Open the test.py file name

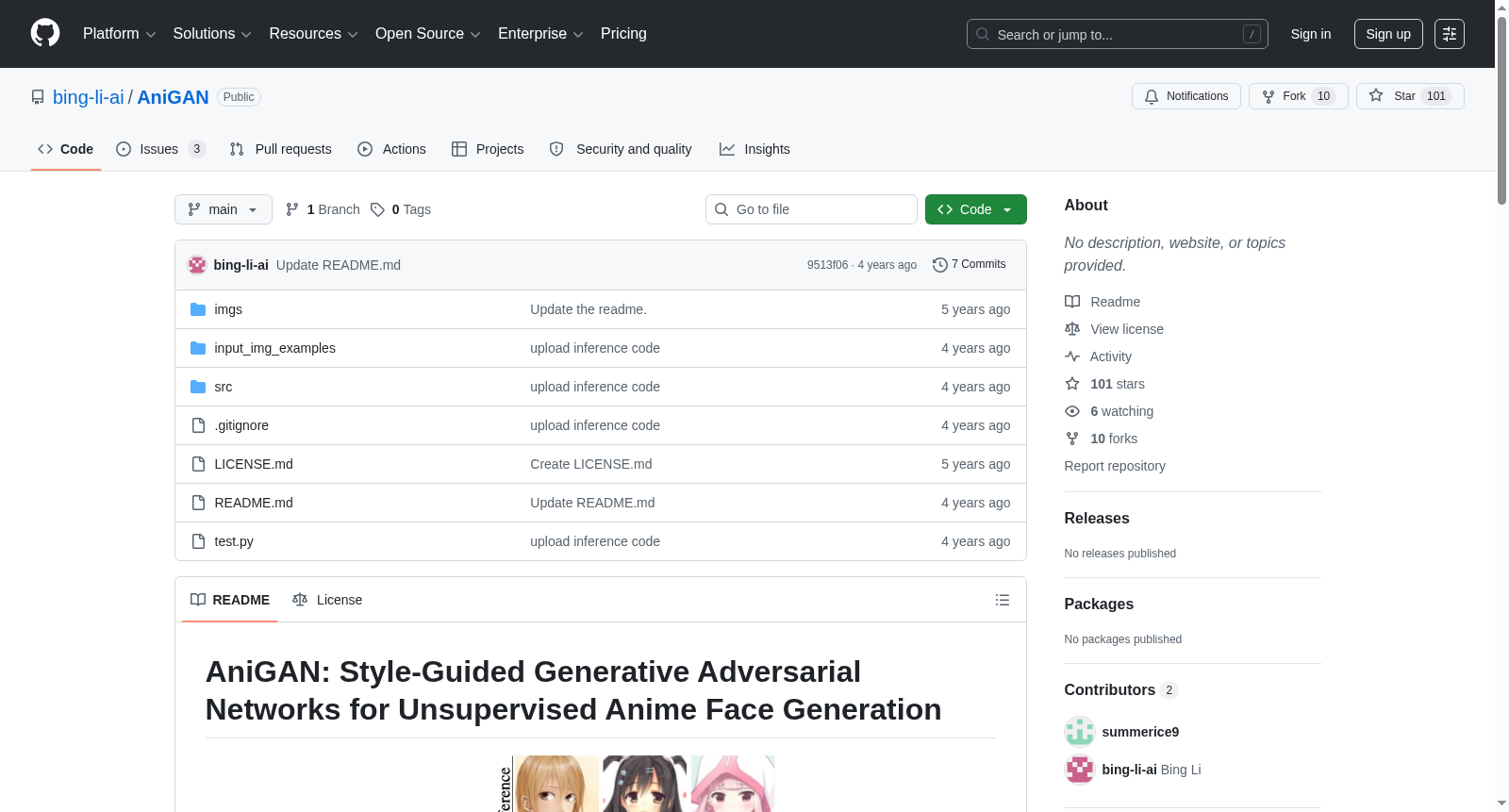click(234, 541)
